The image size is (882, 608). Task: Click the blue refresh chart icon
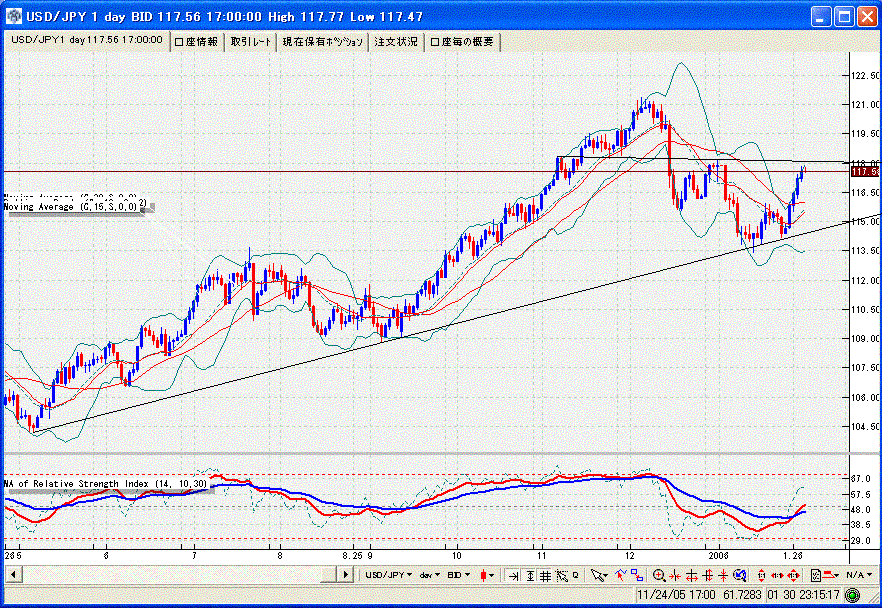(x=739, y=575)
